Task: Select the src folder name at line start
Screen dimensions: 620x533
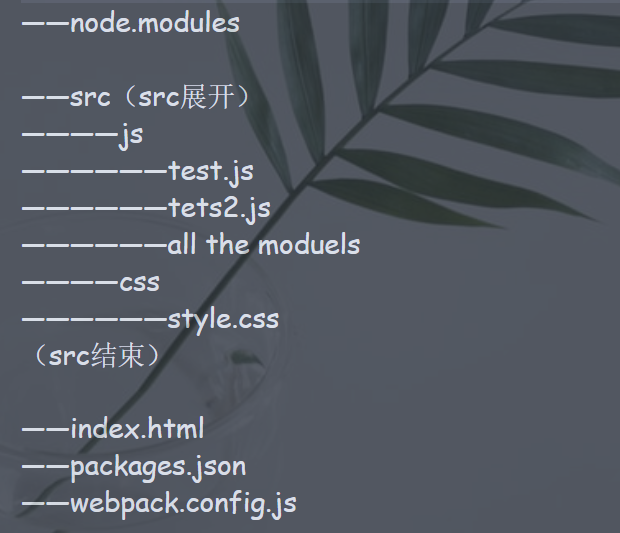Action: pyautogui.click(x=90, y=98)
